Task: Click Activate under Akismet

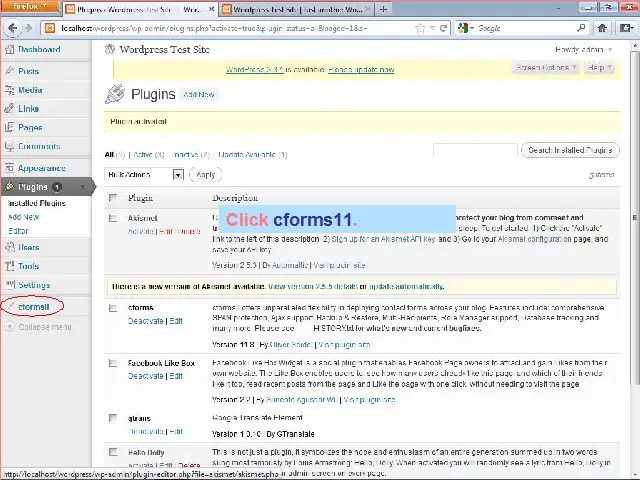Action: (x=141, y=231)
